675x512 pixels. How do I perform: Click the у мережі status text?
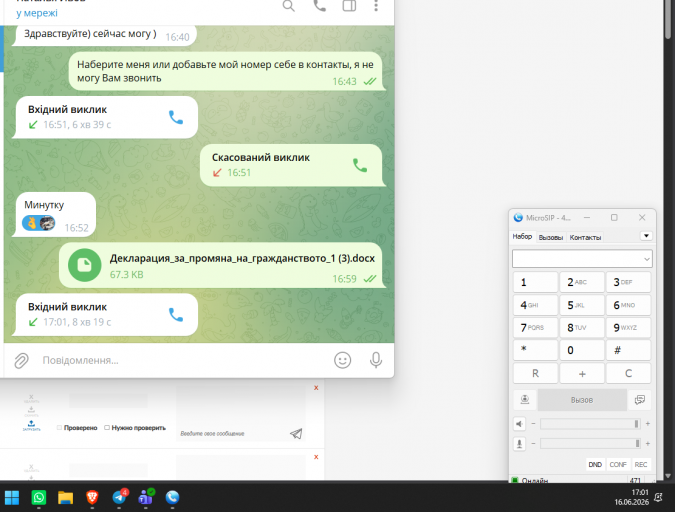pos(37,13)
